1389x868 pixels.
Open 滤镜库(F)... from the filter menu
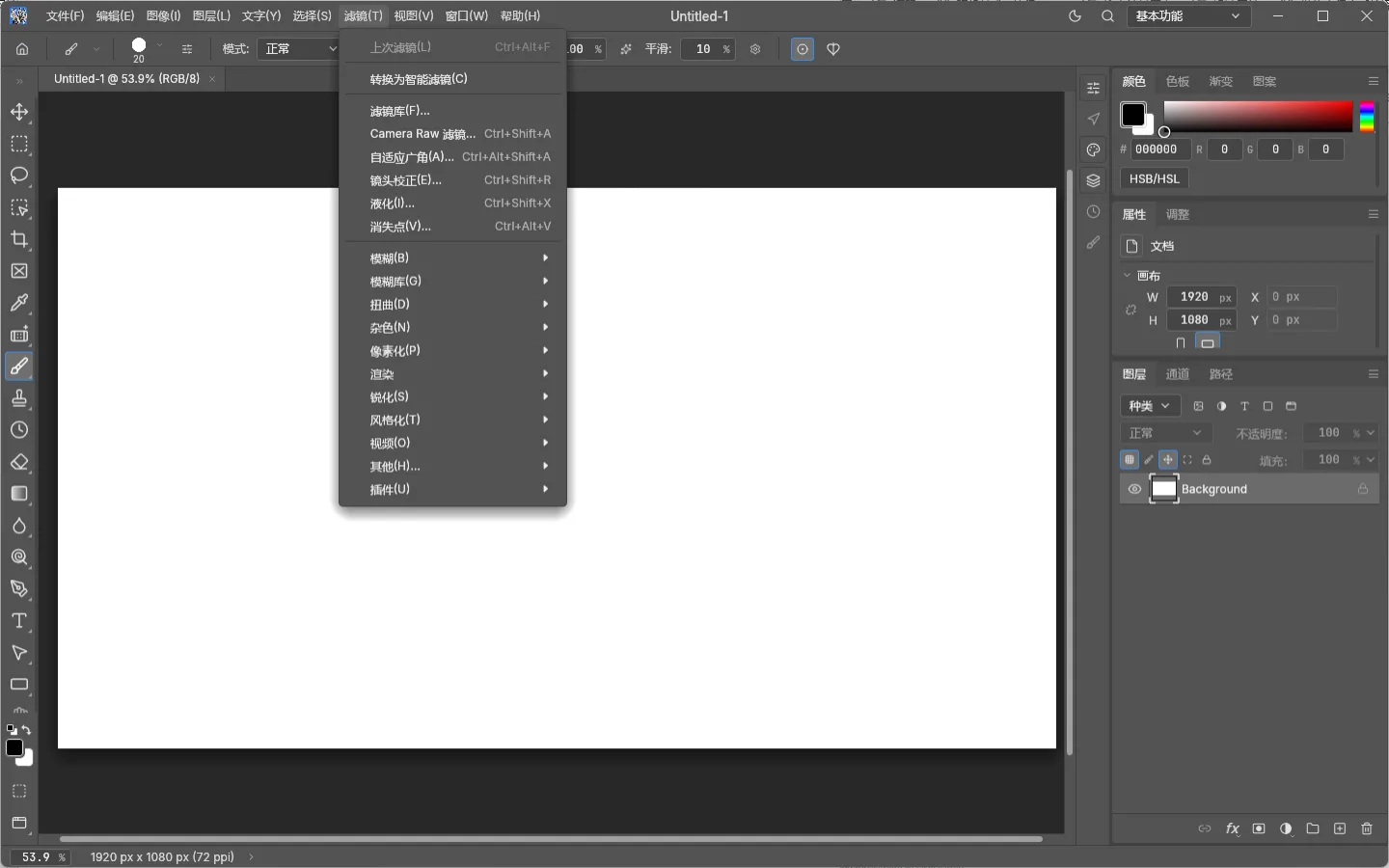click(x=452, y=111)
